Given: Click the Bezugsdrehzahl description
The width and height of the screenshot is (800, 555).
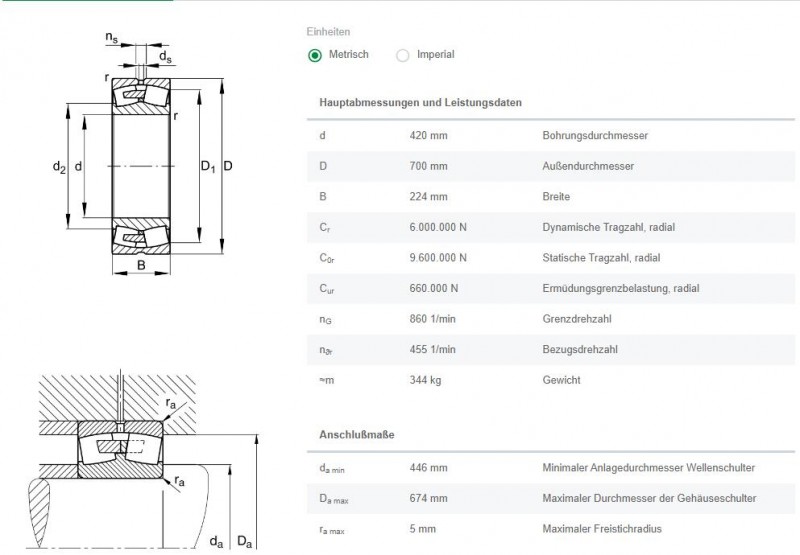Looking at the screenshot, I should point(580,350).
